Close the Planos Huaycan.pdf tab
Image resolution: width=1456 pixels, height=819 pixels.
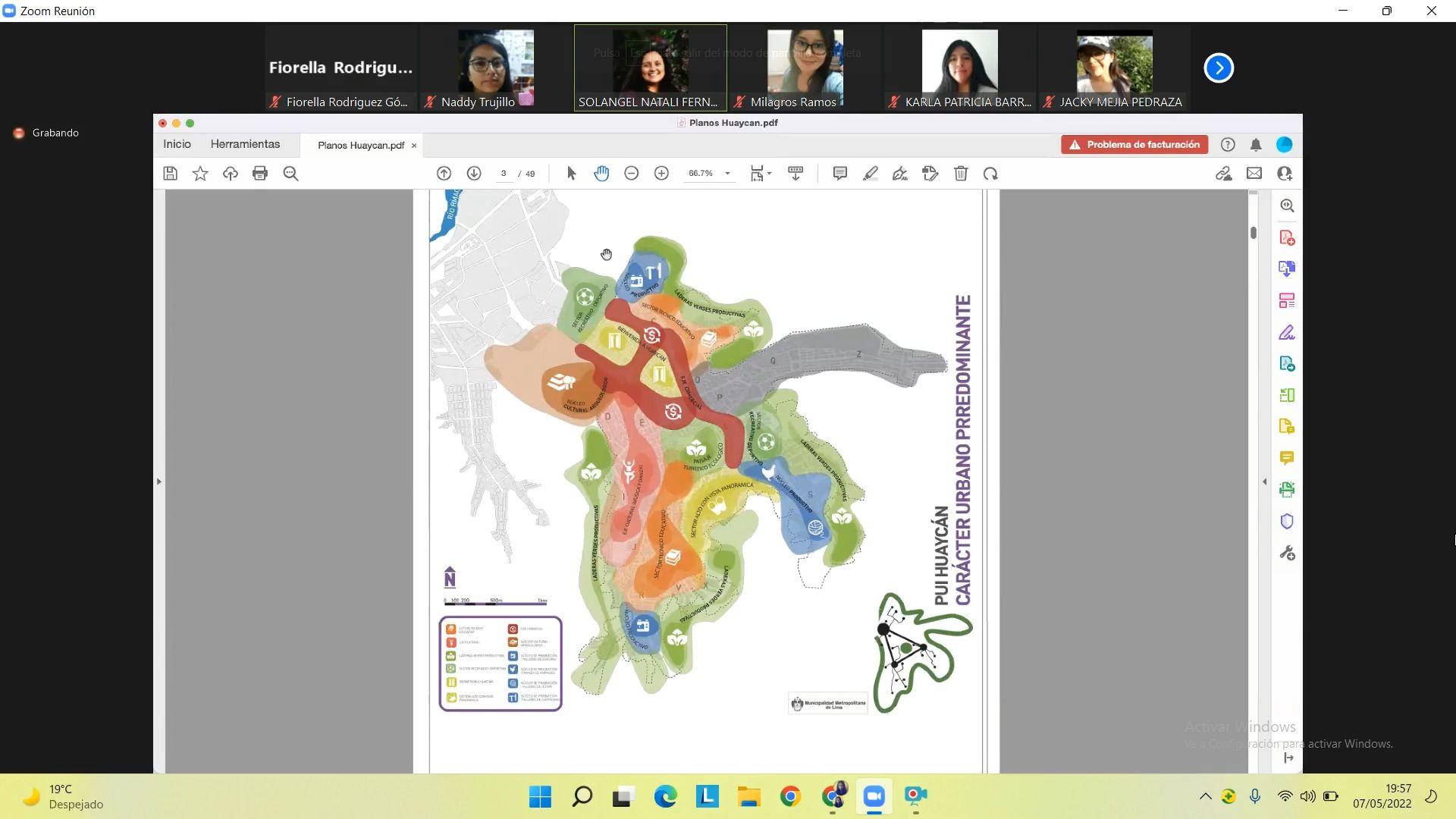[414, 146]
